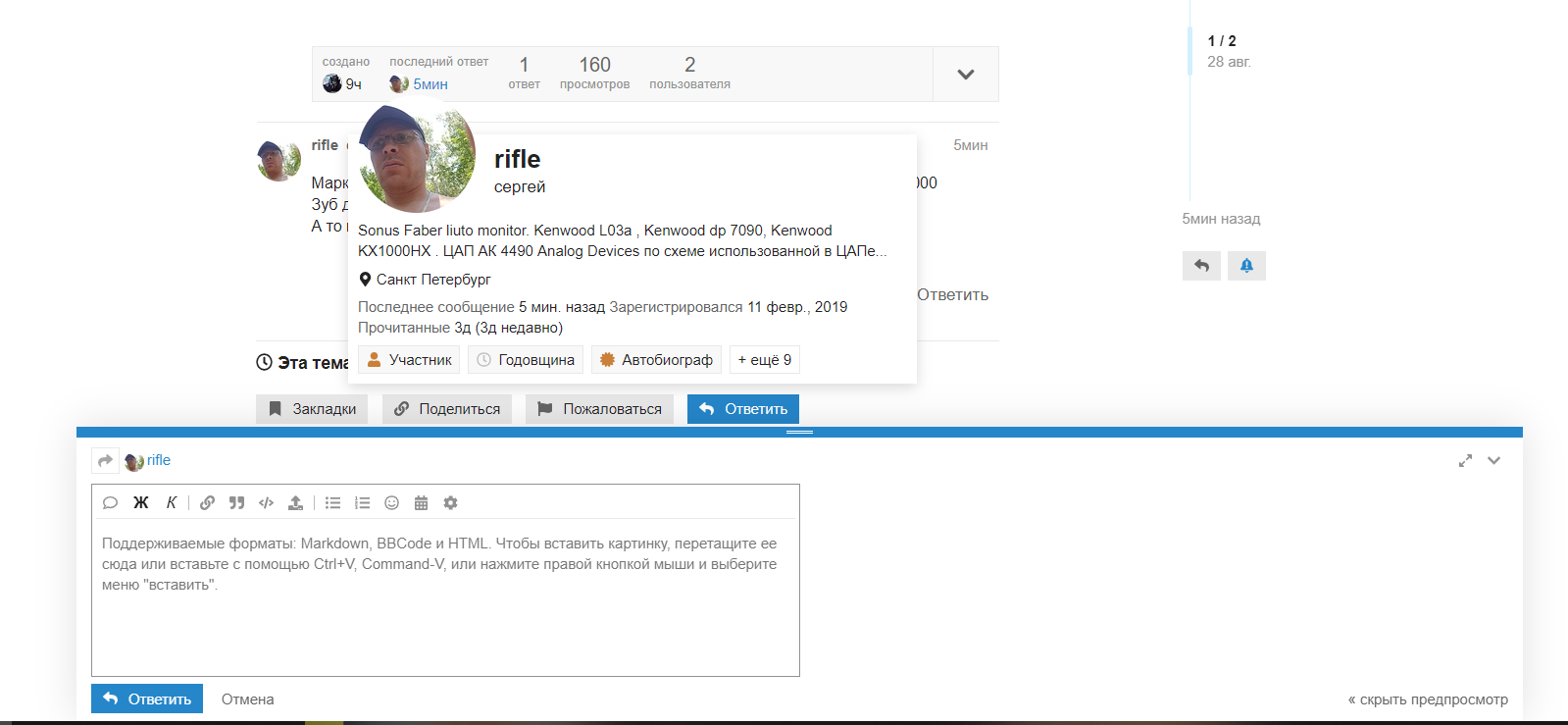Apply blockquote formatting with the quote marks icon
1568x725 pixels.
(x=236, y=502)
